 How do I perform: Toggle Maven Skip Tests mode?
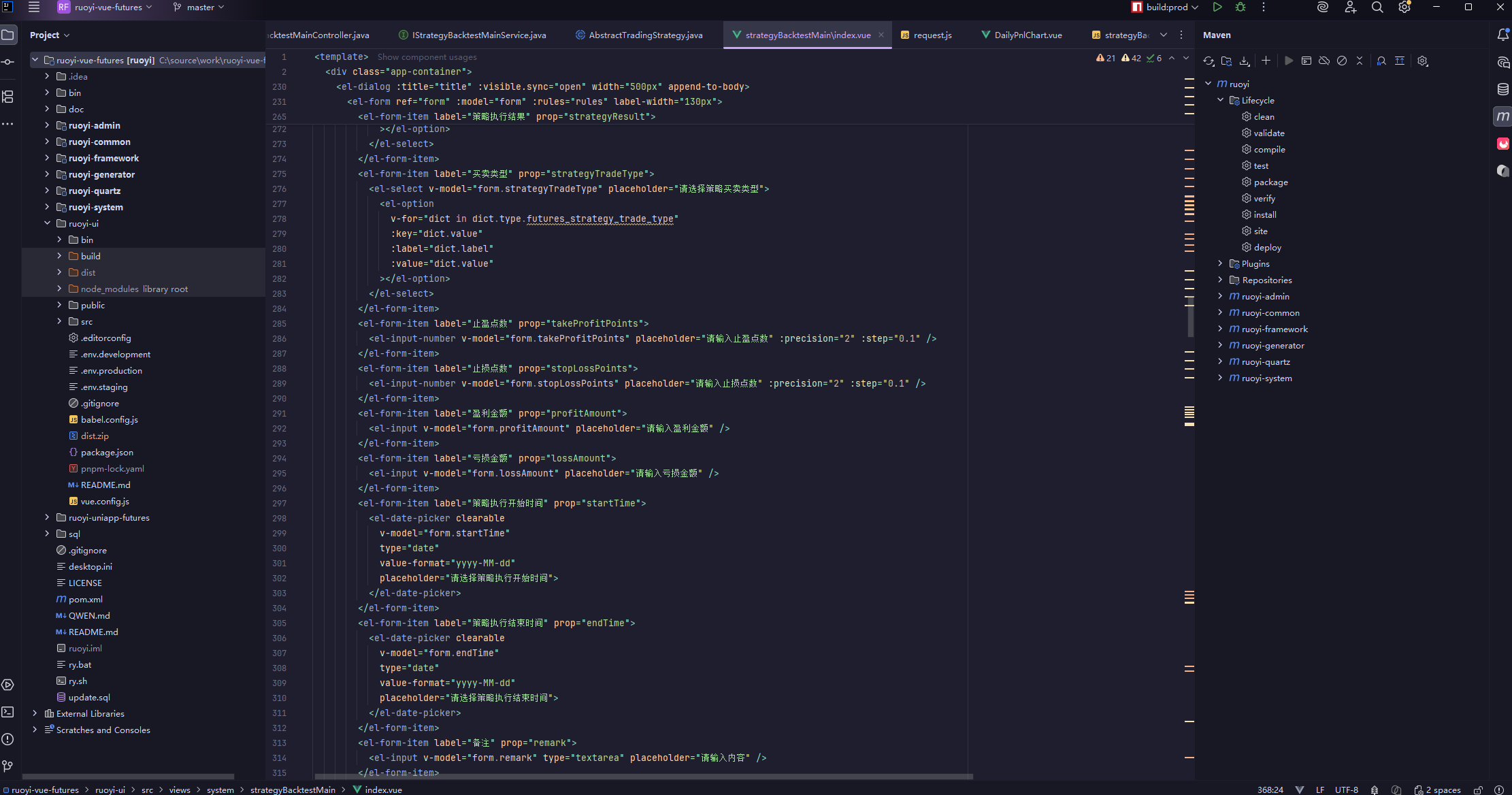pos(1342,61)
